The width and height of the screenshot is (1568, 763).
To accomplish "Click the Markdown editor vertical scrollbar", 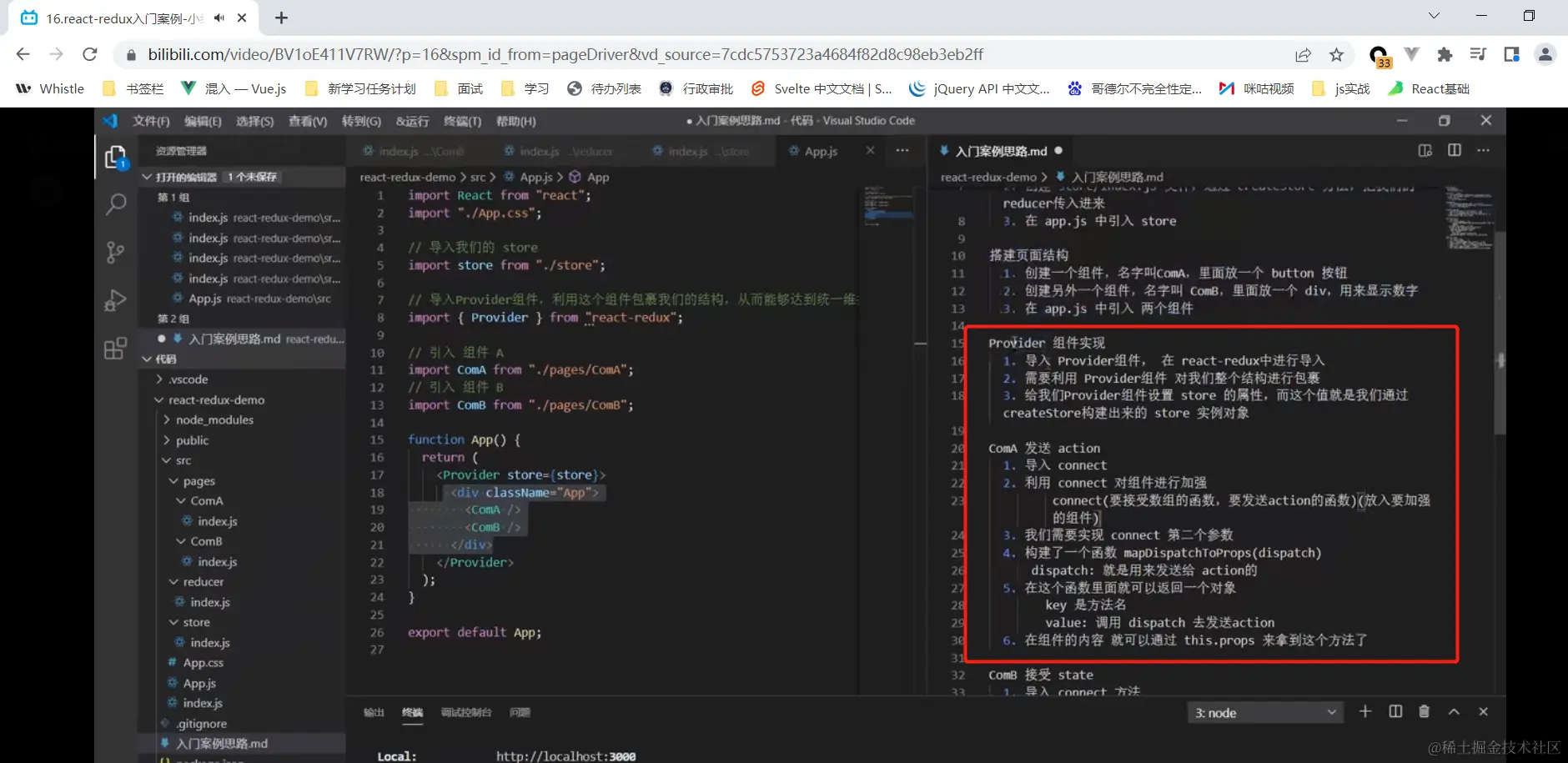I will (1500, 334).
